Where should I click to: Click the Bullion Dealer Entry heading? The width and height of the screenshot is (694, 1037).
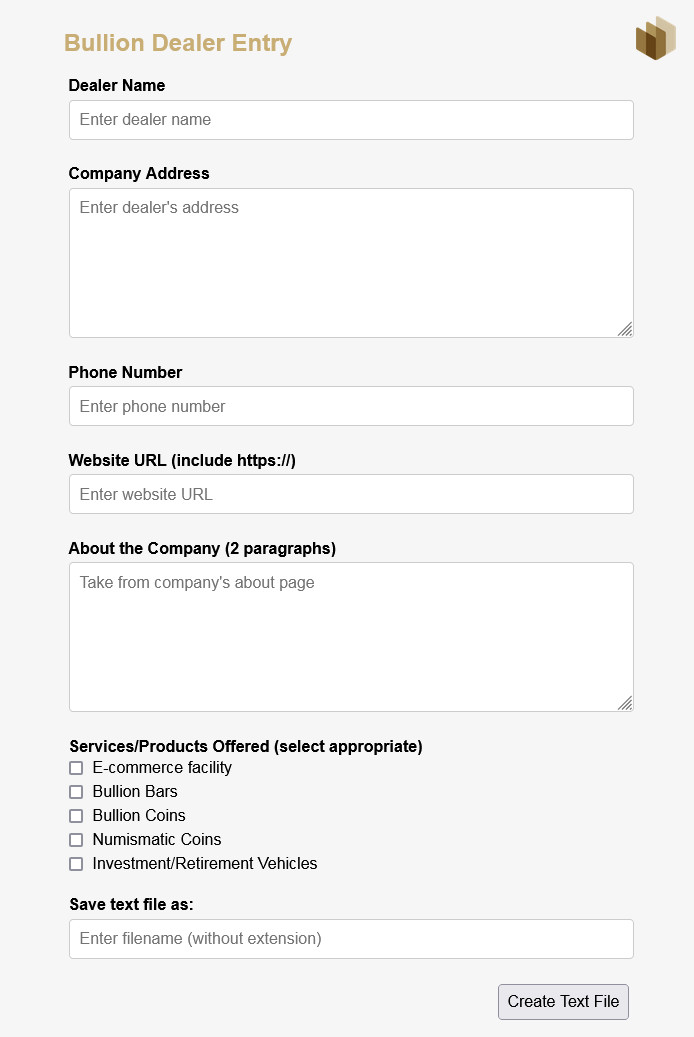tap(178, 43)
